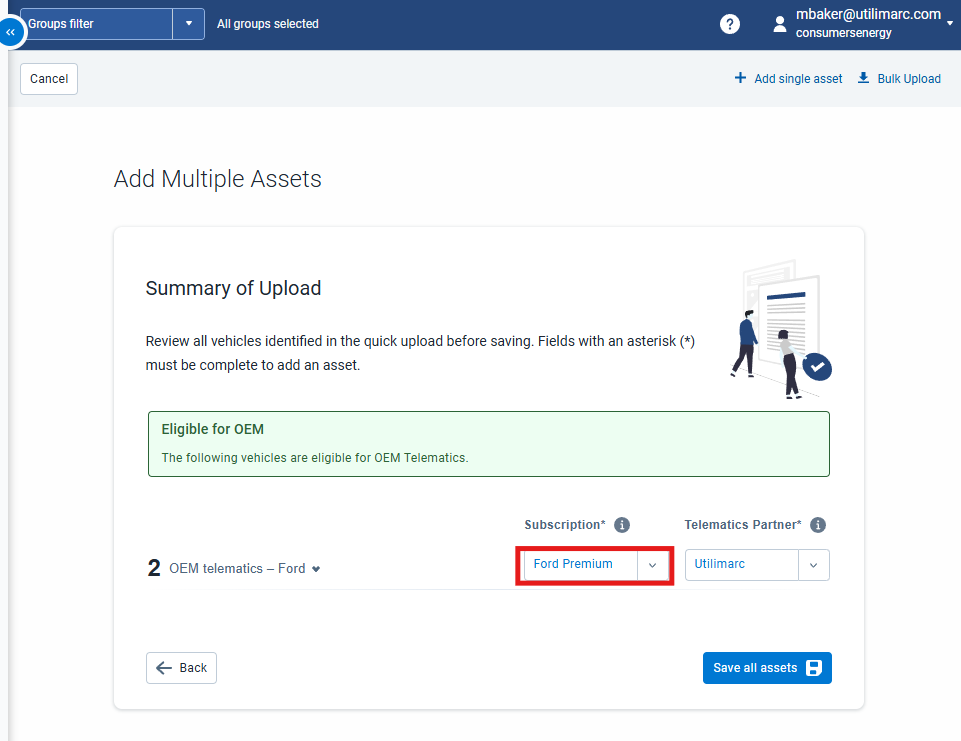Screen dimensions: 961x741
Task: Click 'Summary of Upload' heading
Action: (x=233, y=288)
